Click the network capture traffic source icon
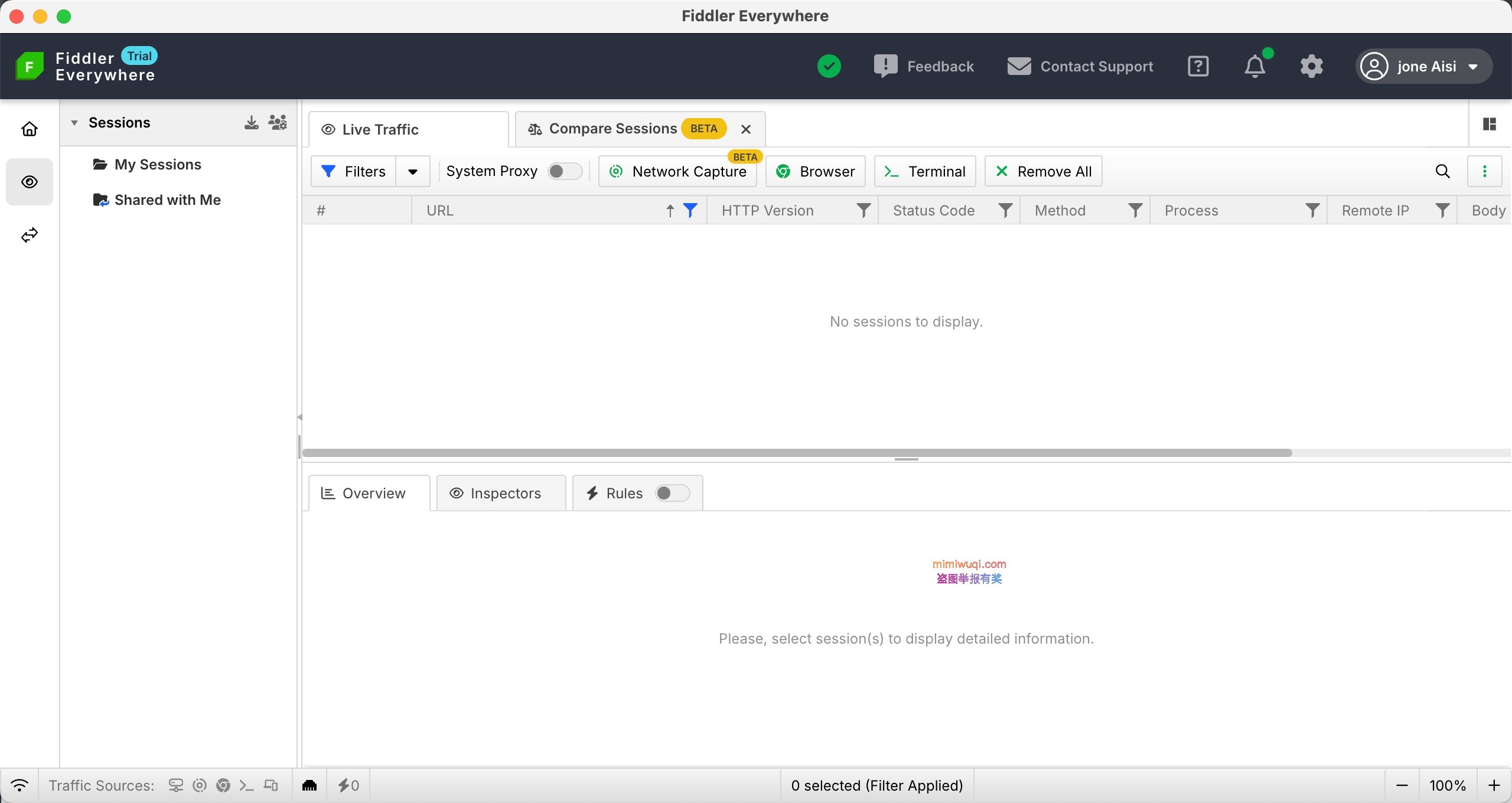The height and width of the screenshot is (803, 1512). (x=200, y=785)
